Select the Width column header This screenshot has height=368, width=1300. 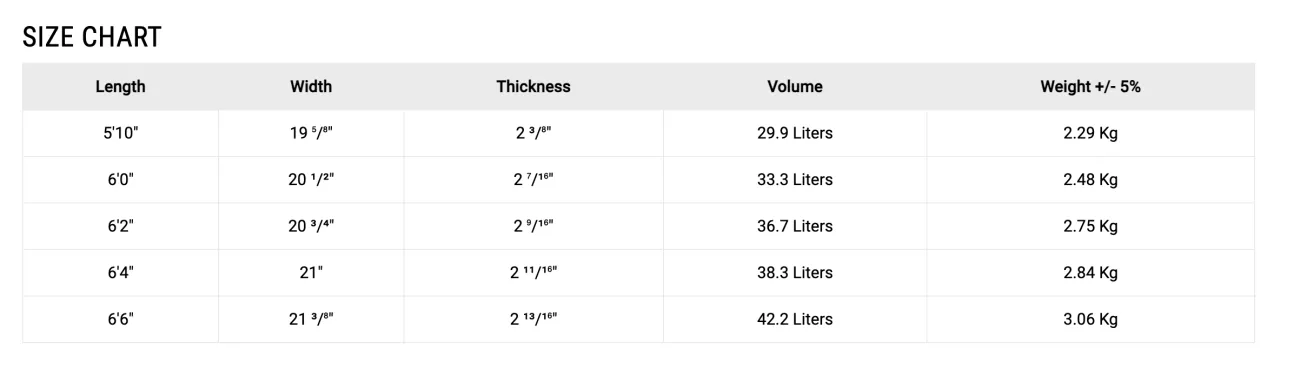(x=311, y=87)
